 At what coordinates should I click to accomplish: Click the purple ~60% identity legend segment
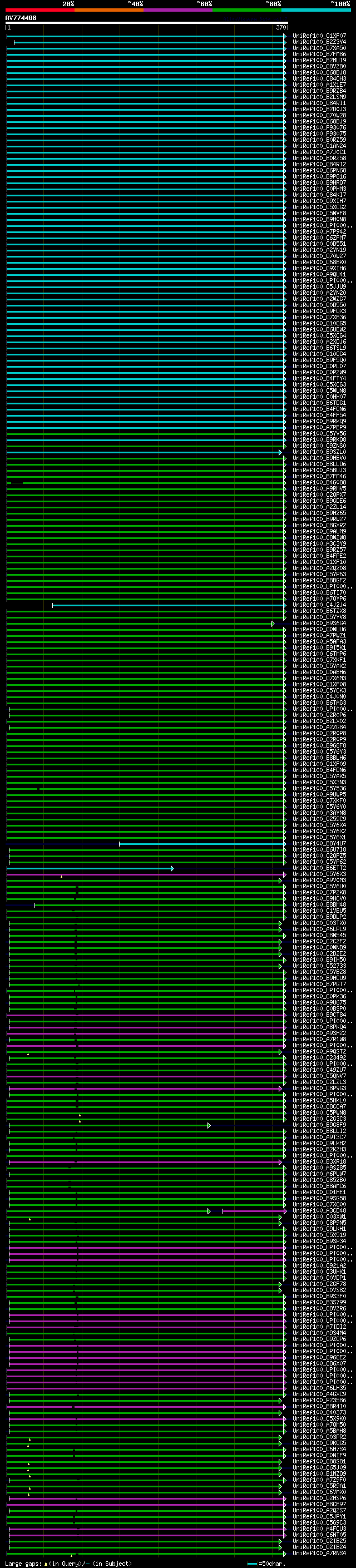[x=179, y=10]
